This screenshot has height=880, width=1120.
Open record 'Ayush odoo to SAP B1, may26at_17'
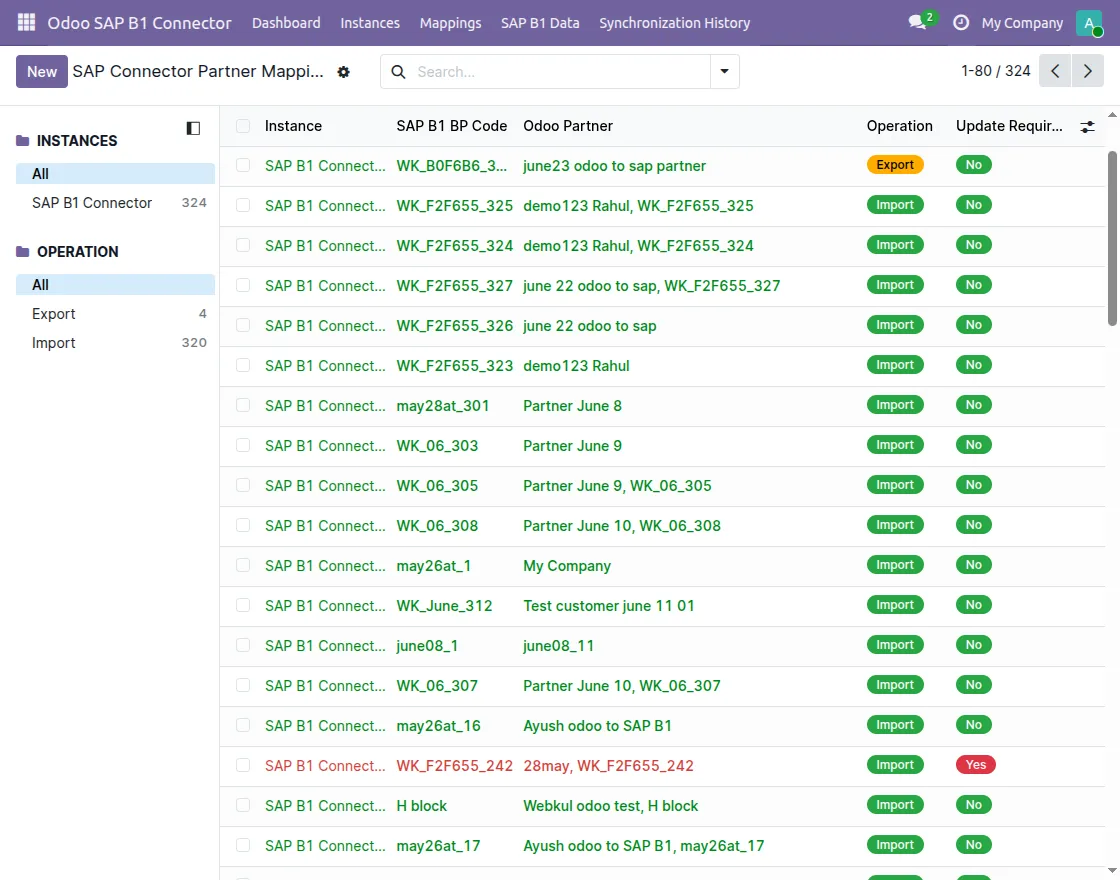(644, 846)
